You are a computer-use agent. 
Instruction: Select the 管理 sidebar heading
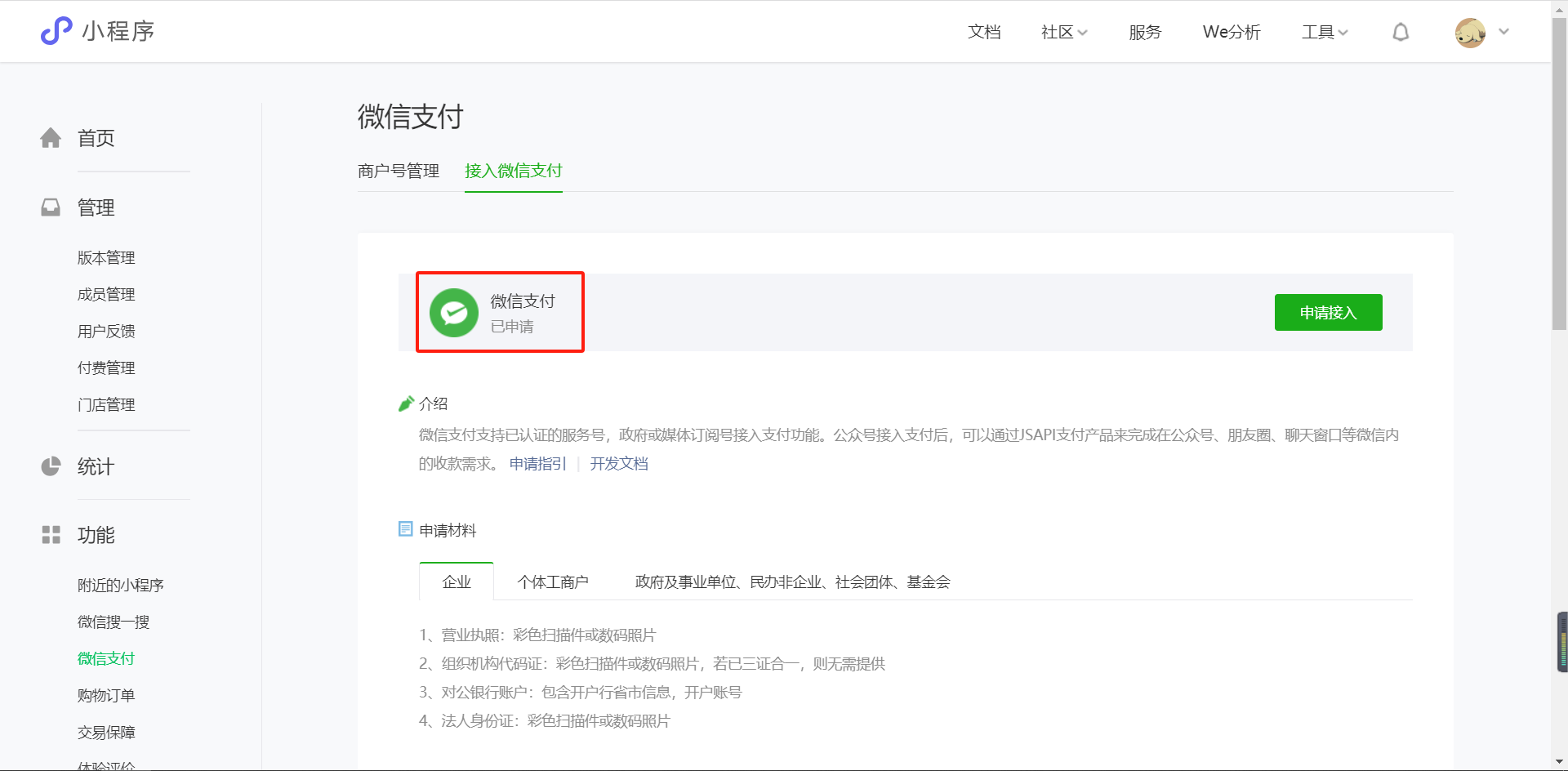point(96,207)
